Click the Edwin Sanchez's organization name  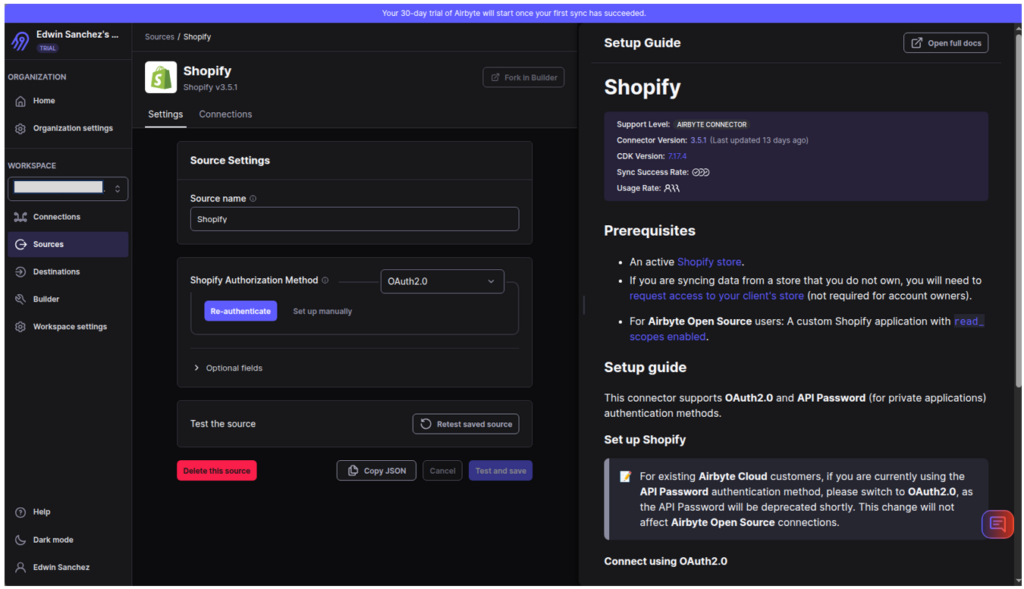[77, 35]
